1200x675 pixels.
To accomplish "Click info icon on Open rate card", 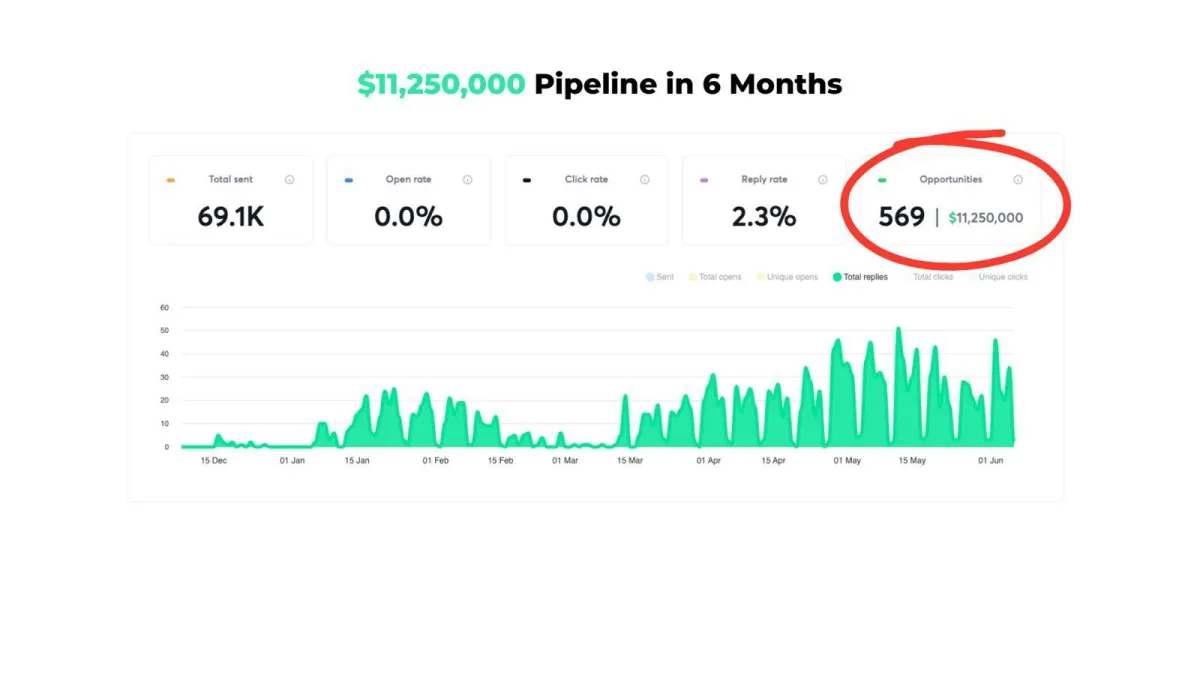I will pos(467,180).
